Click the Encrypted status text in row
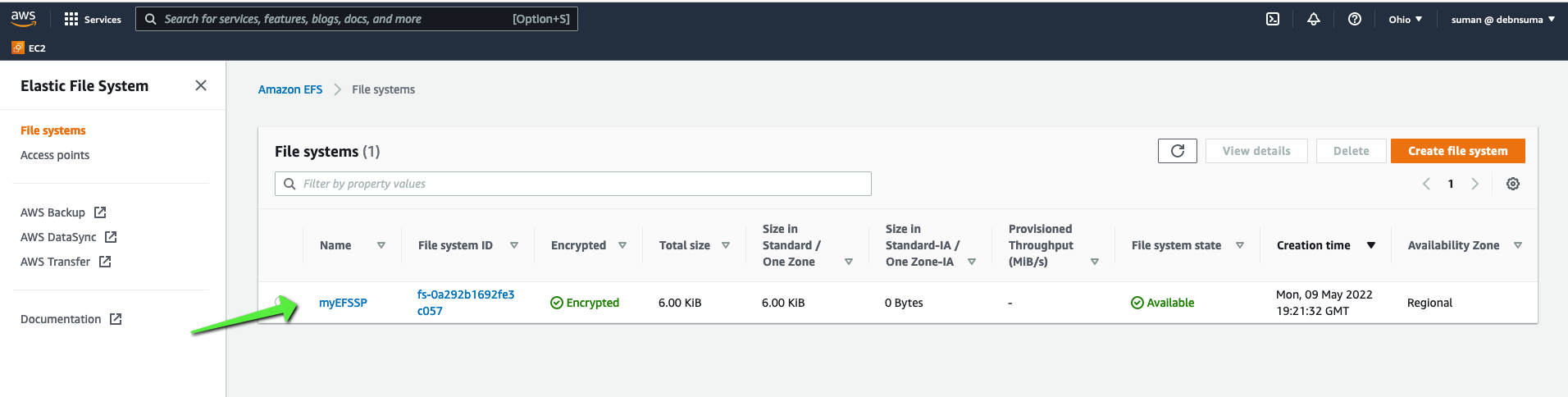This screenshot has height=397, width=1568. [593, 303]
